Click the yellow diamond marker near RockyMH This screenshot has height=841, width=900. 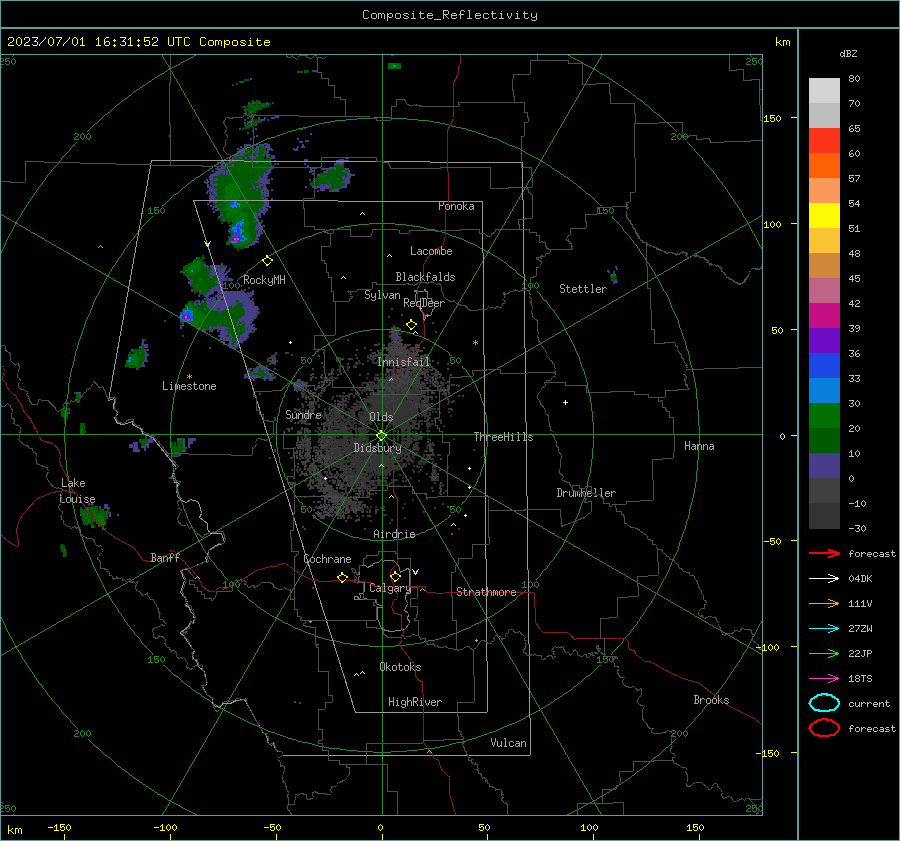(267, 261)
